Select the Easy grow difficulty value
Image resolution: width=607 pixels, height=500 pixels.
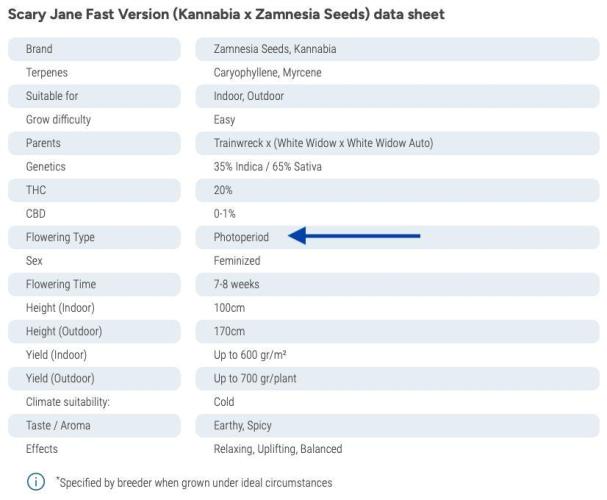pos(224,120)
